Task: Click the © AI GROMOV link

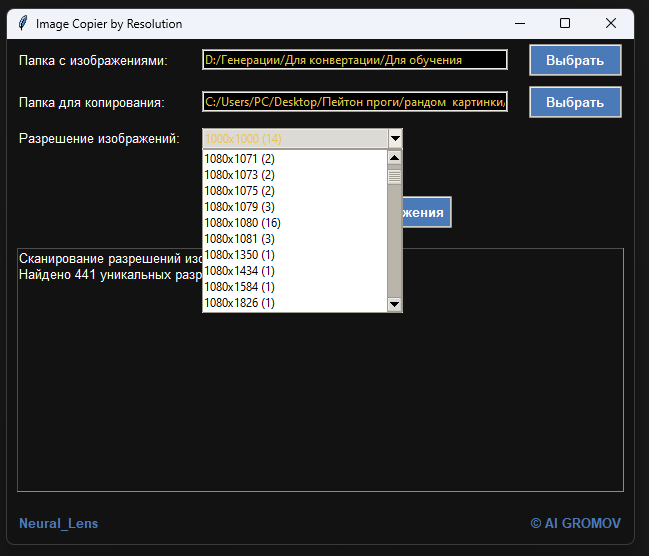Action: point(575,523)
